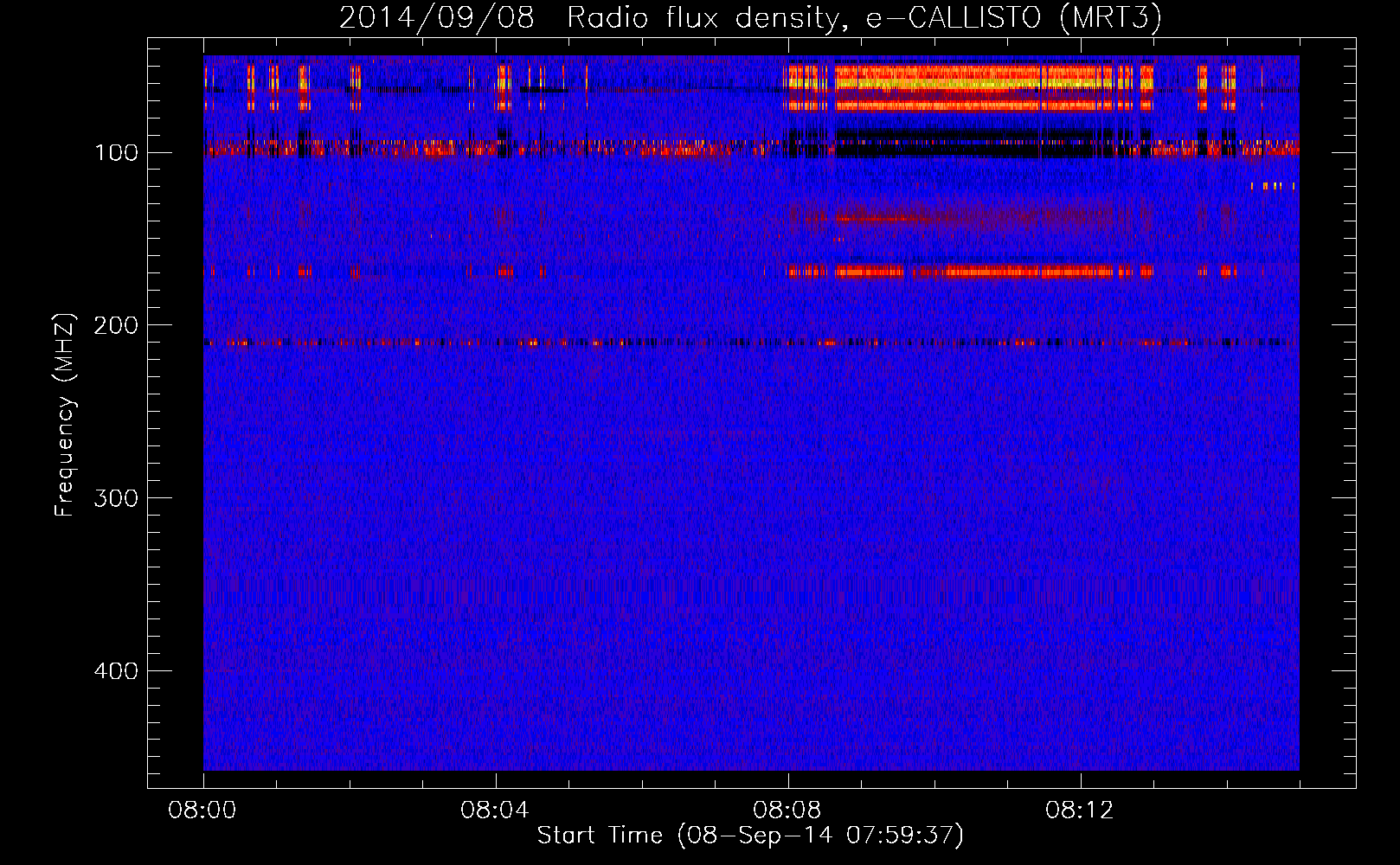Click the 08:04 time tick label
The height and width of the screenshot is (865, 1400).
495,811
